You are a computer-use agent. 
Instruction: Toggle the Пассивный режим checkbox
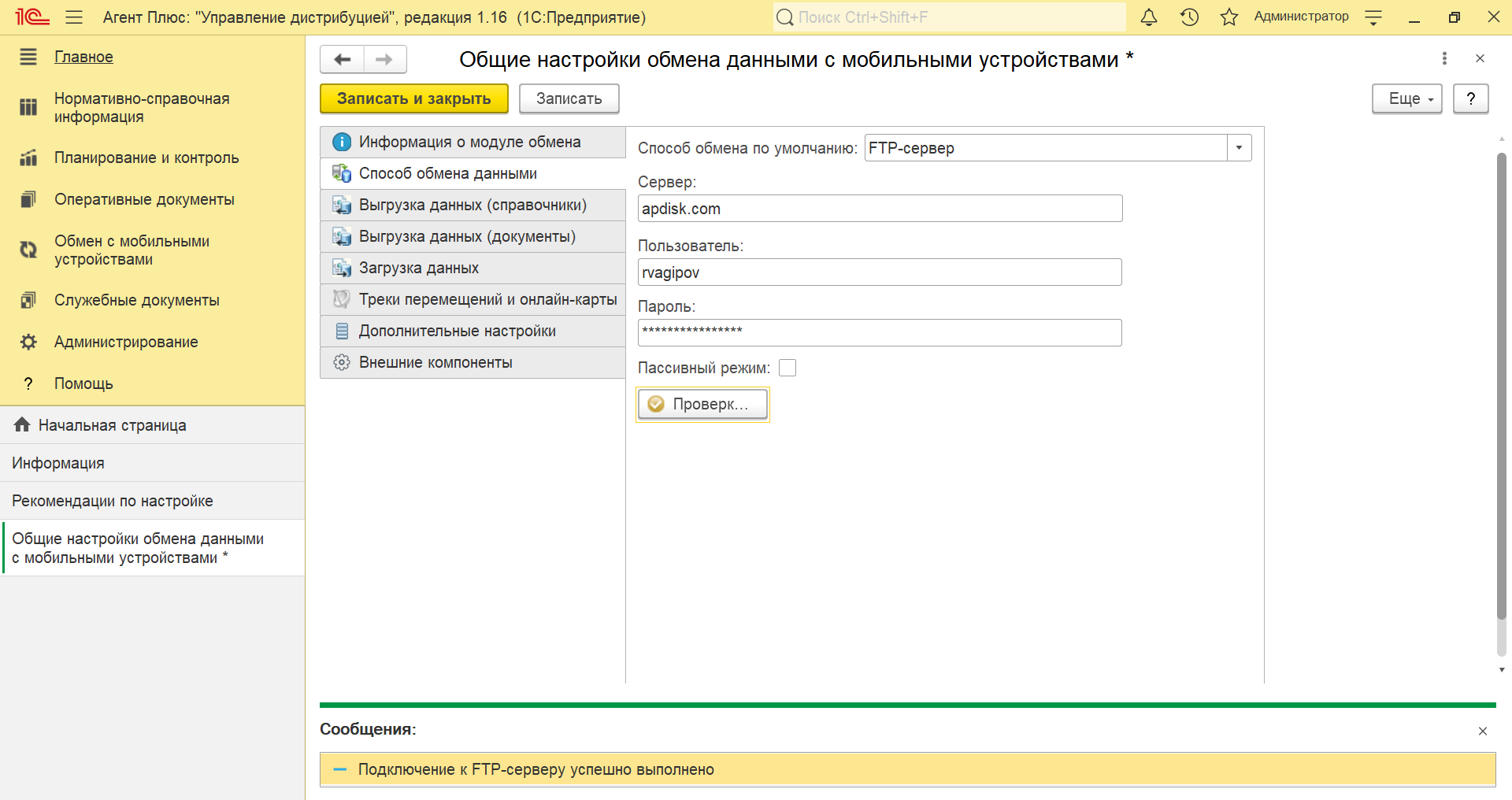click(787, 368)
